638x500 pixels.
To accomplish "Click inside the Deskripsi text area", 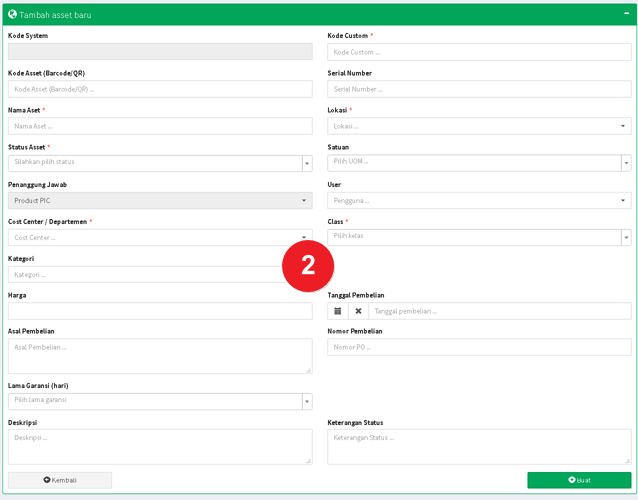I will pos(160,446).
